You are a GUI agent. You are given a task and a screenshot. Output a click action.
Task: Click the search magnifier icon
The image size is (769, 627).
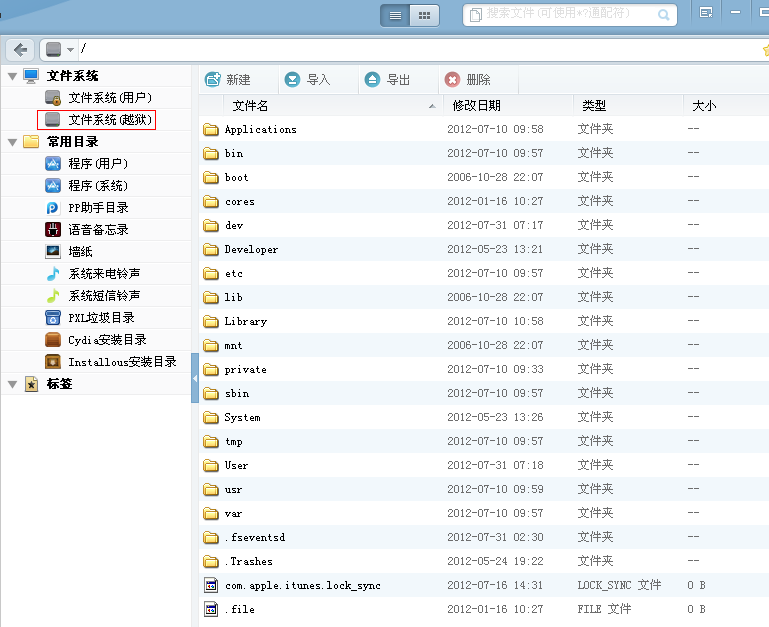[x=664, y=15]
